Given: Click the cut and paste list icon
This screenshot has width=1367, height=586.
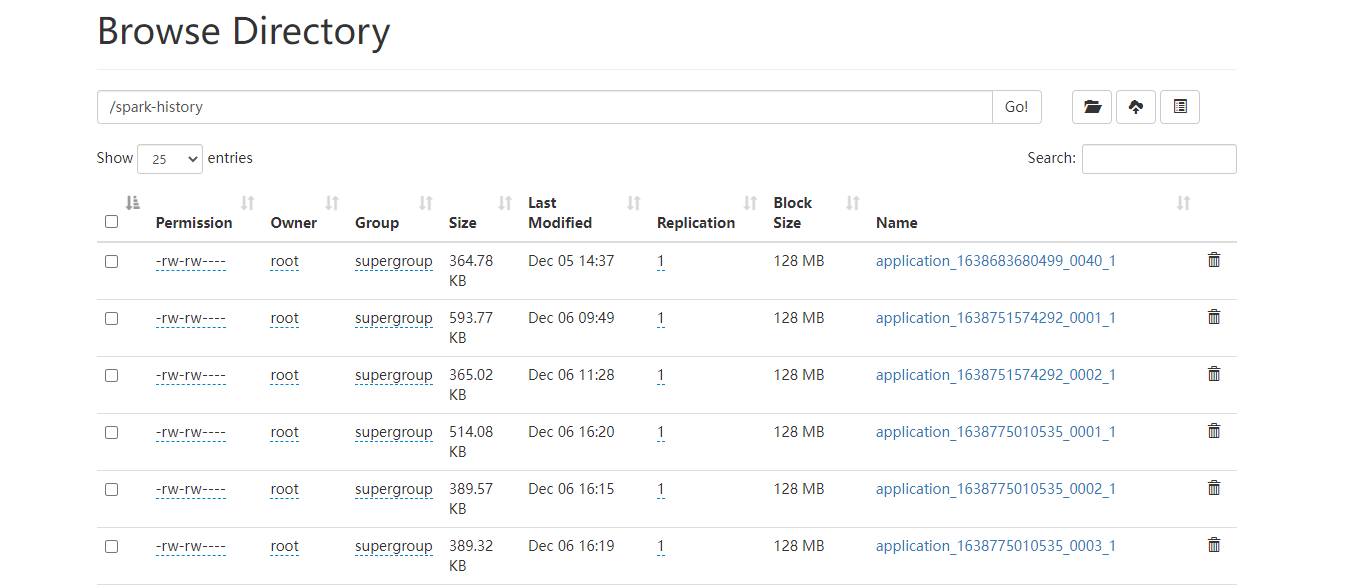Looking at the screenshot, I should tap(1180, 107).
